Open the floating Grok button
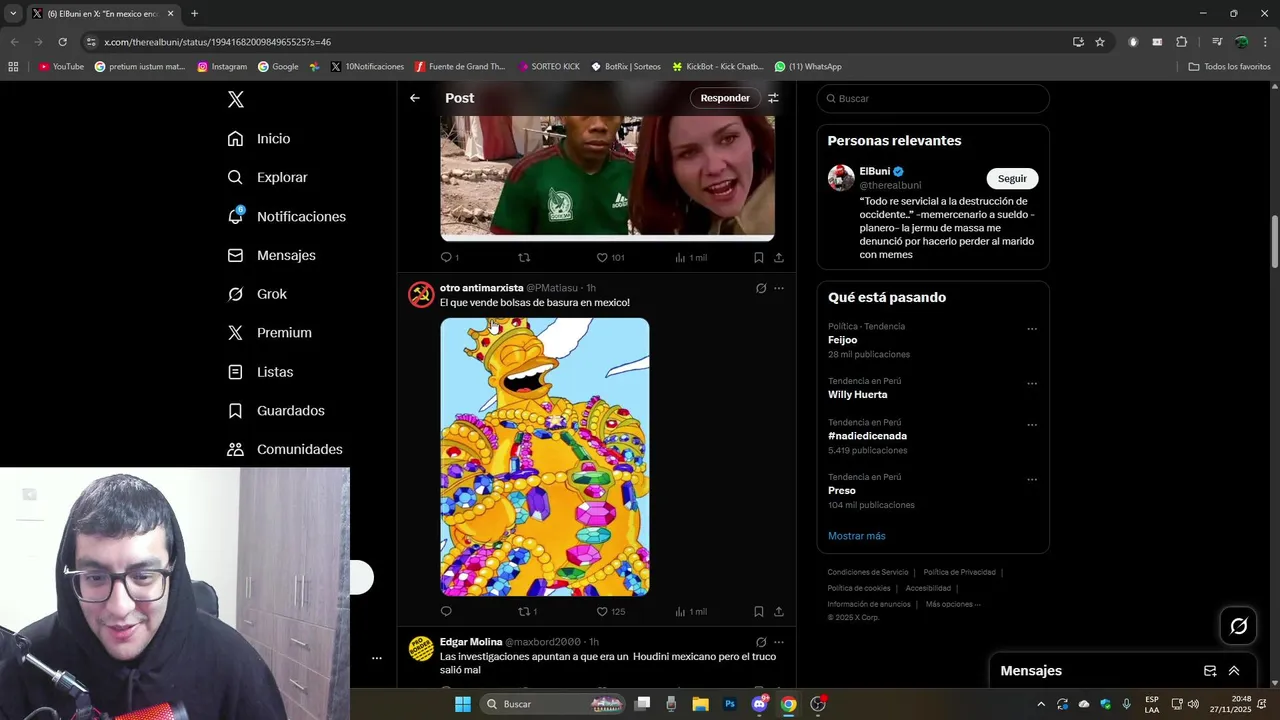This screenshot has height=720, width=1280. pyautogui.click(x=1238, y=626)
